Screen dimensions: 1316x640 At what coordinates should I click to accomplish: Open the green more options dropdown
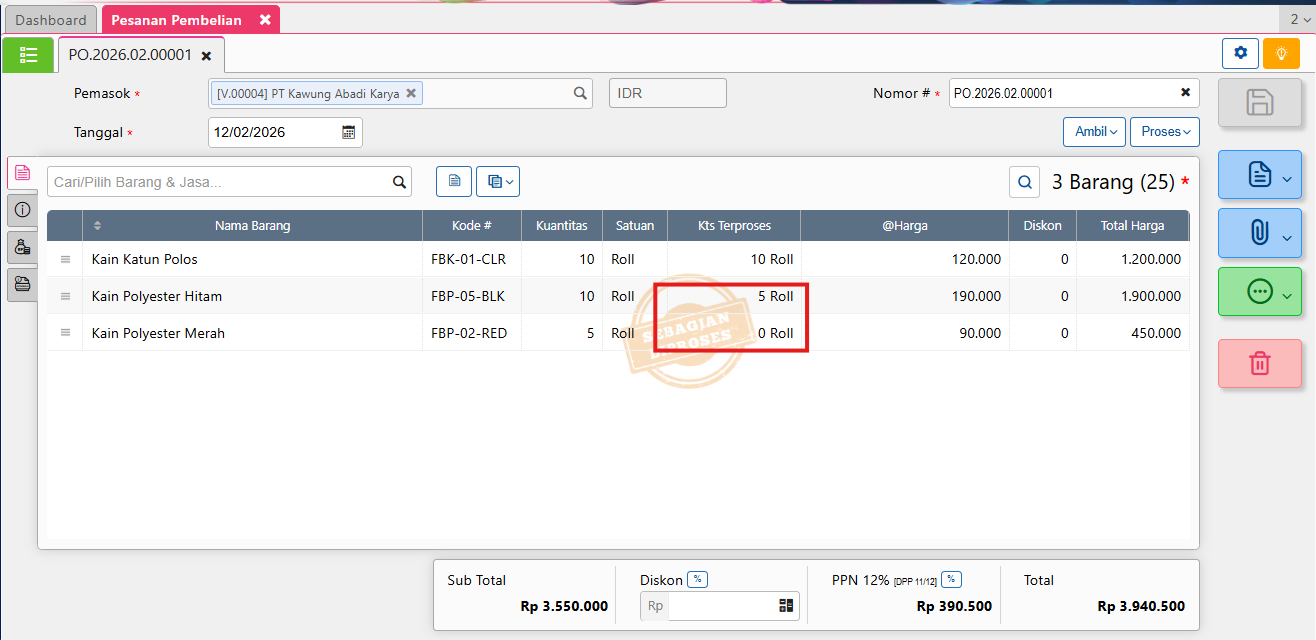1259,292
